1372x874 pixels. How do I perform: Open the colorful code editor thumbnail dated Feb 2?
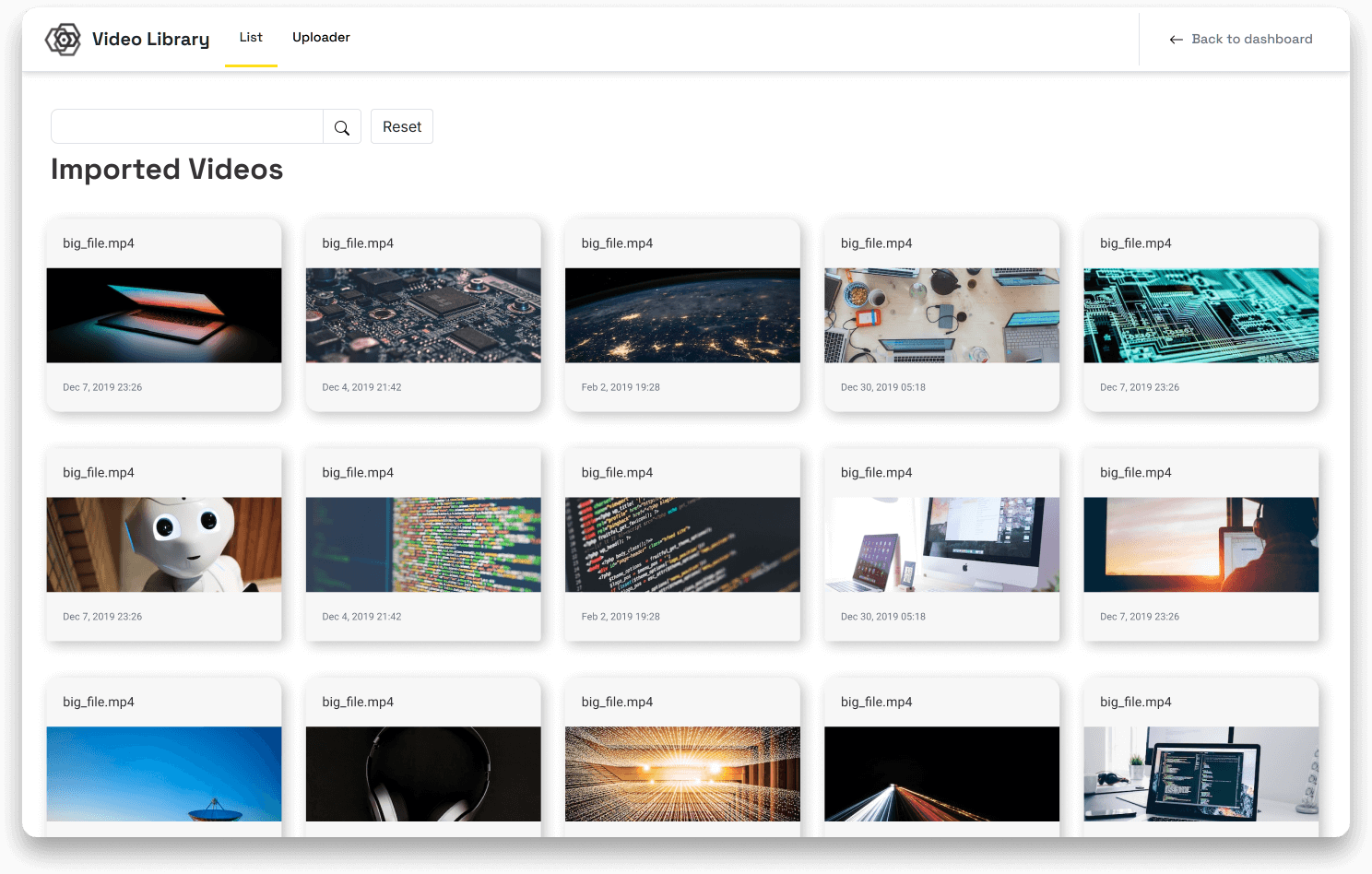pos(682,544)
